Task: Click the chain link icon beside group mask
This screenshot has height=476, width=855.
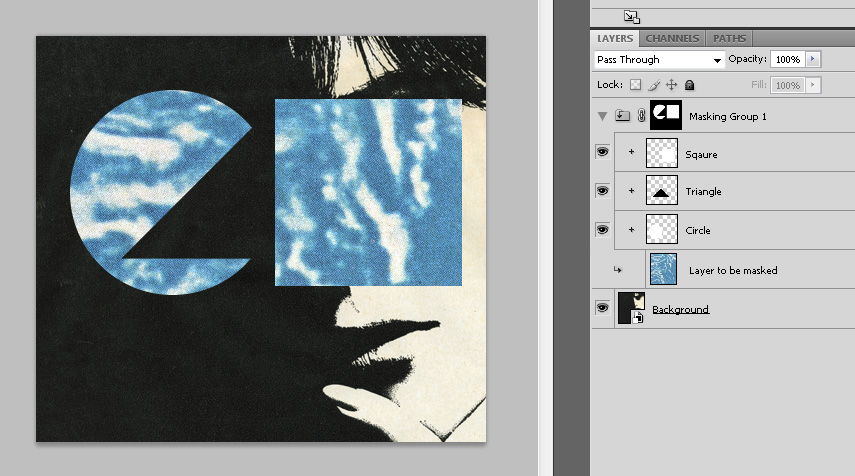Action: pyautogui.click(x=641, y=116)
